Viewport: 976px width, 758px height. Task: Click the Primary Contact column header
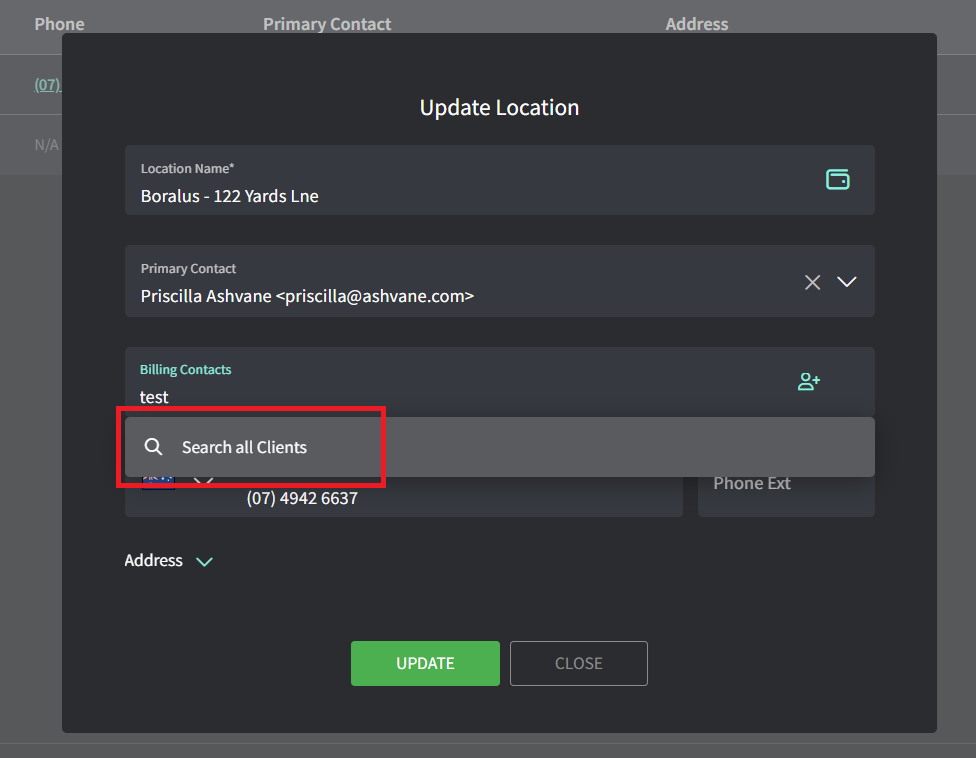327,24
